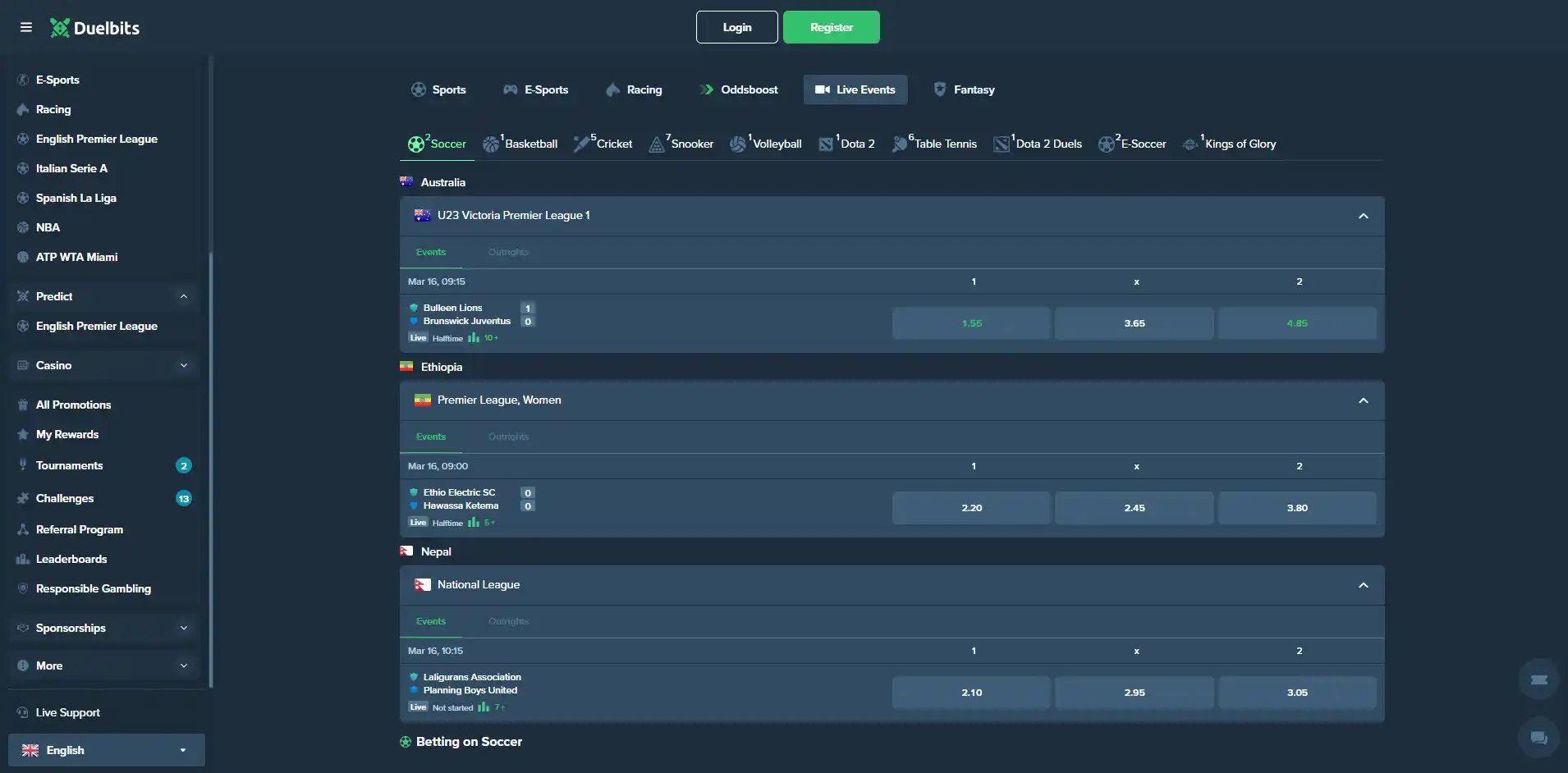
Task: Click the ticket betslip floating icon
Action: 1538,679
